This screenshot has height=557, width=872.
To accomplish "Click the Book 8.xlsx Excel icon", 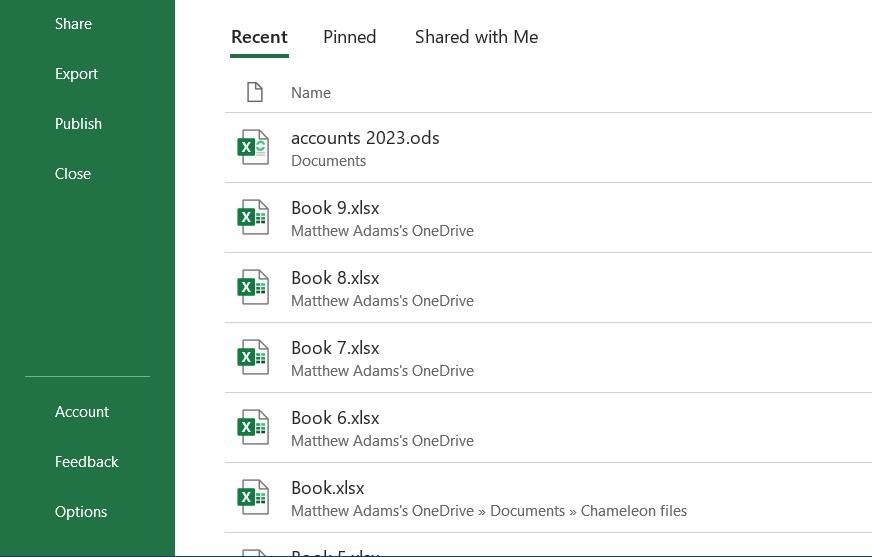I will coord(253,288).
